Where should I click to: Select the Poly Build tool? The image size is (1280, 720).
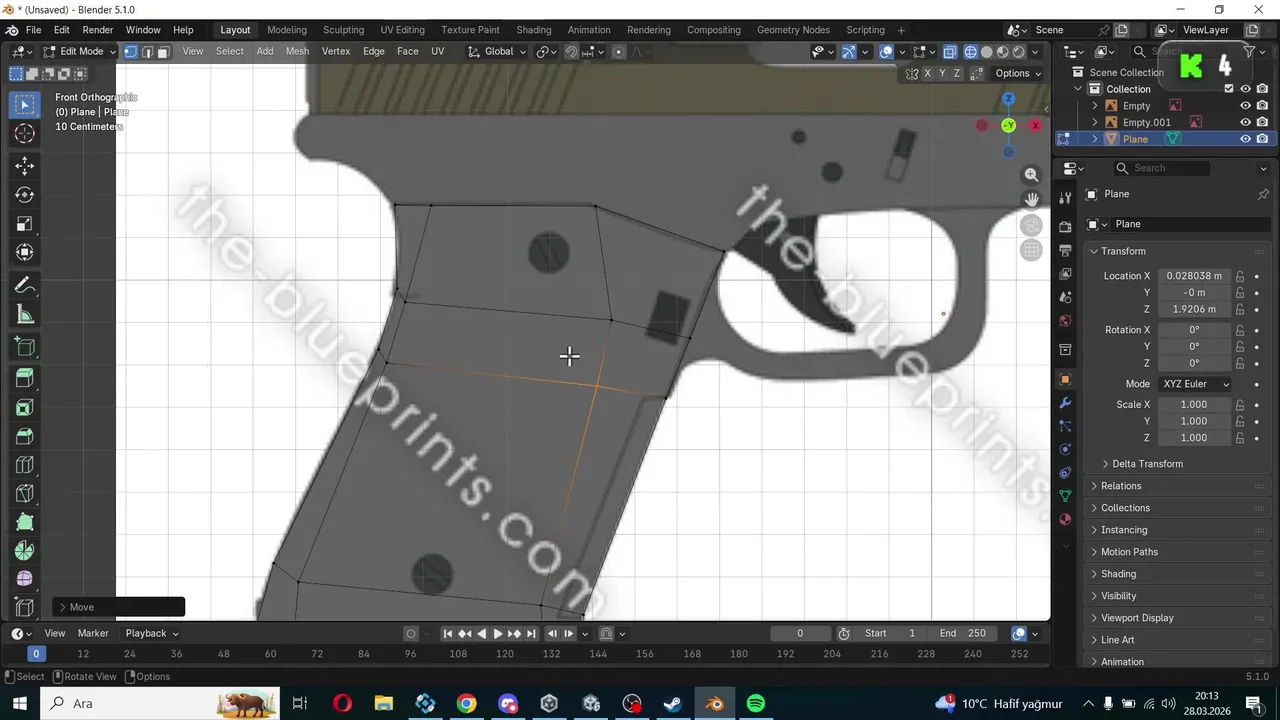click(25, 523)
